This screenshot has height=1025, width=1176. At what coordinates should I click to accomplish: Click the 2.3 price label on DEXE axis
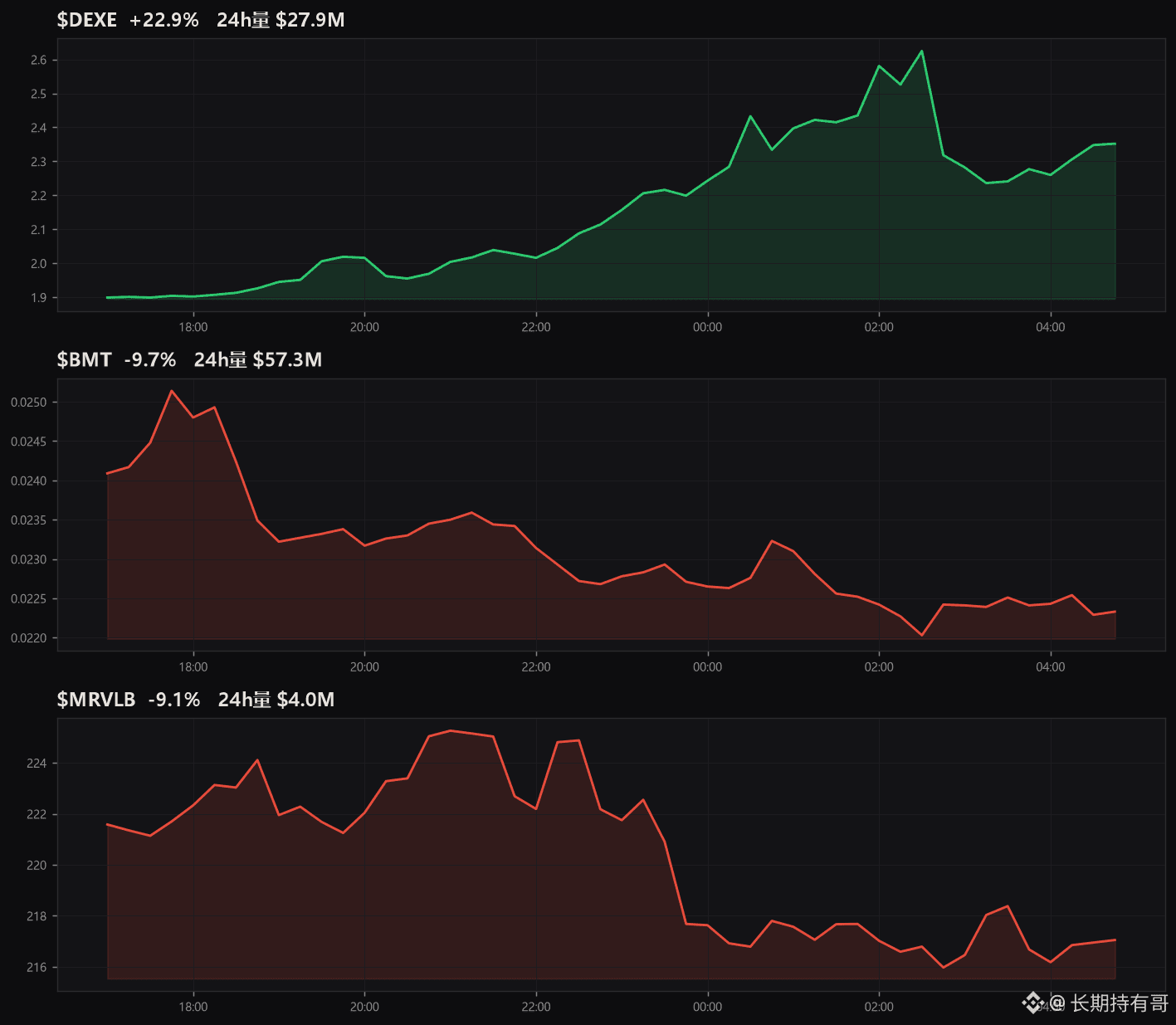(38, 162)
